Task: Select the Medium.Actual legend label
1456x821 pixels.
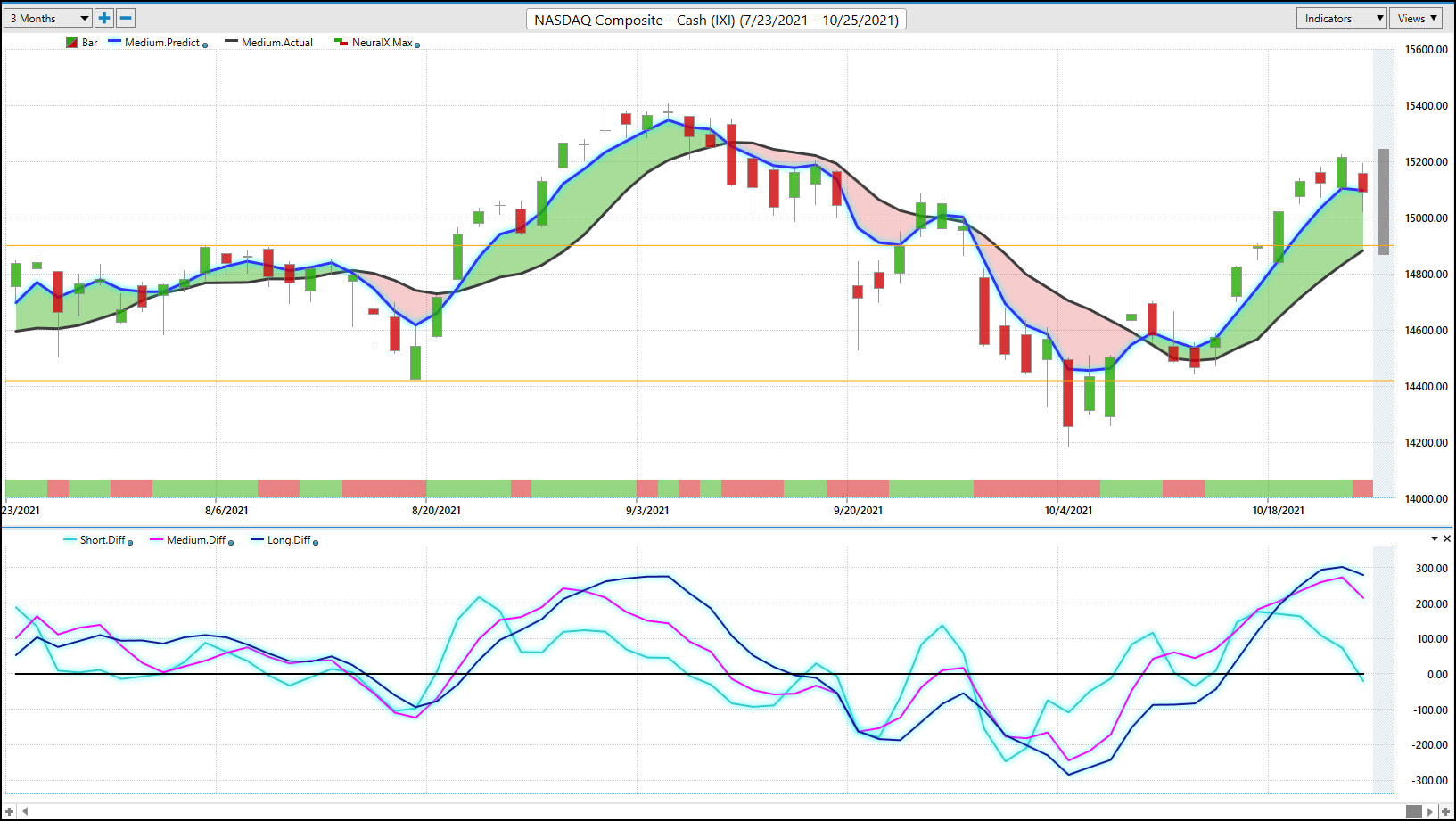Action: pos(277,43)
